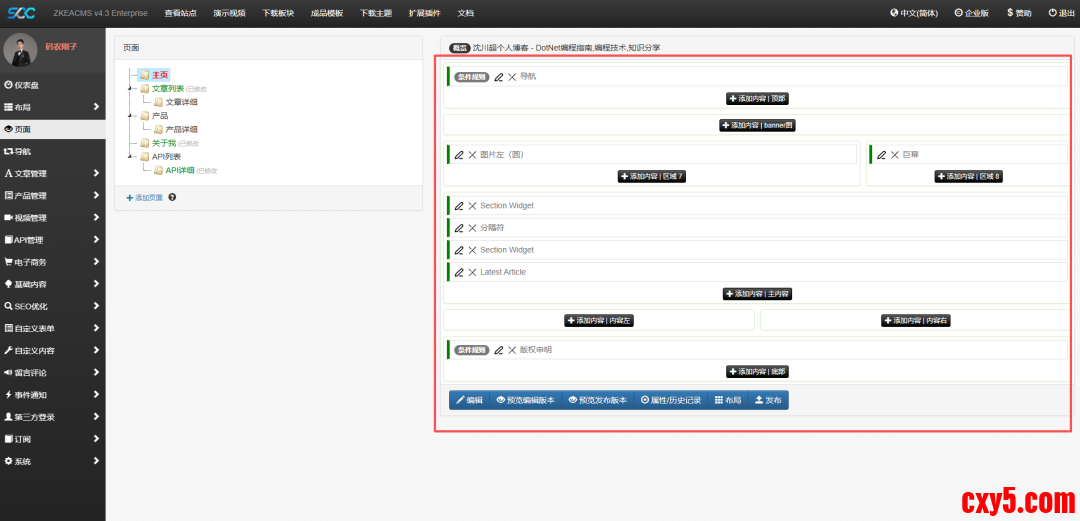Edit the 图片左（图） widget pencil icon
1080x521 pixels.
point(459,155)
